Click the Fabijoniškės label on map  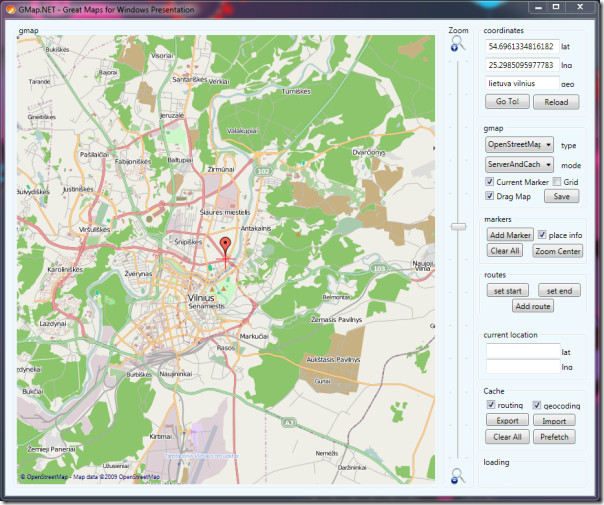coord(133,161)
